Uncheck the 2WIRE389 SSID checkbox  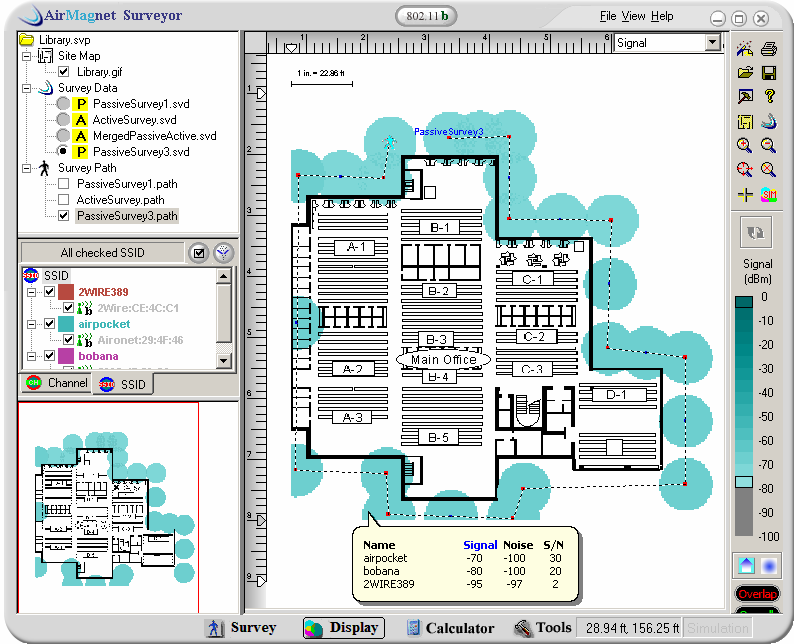tap(49, 292)
